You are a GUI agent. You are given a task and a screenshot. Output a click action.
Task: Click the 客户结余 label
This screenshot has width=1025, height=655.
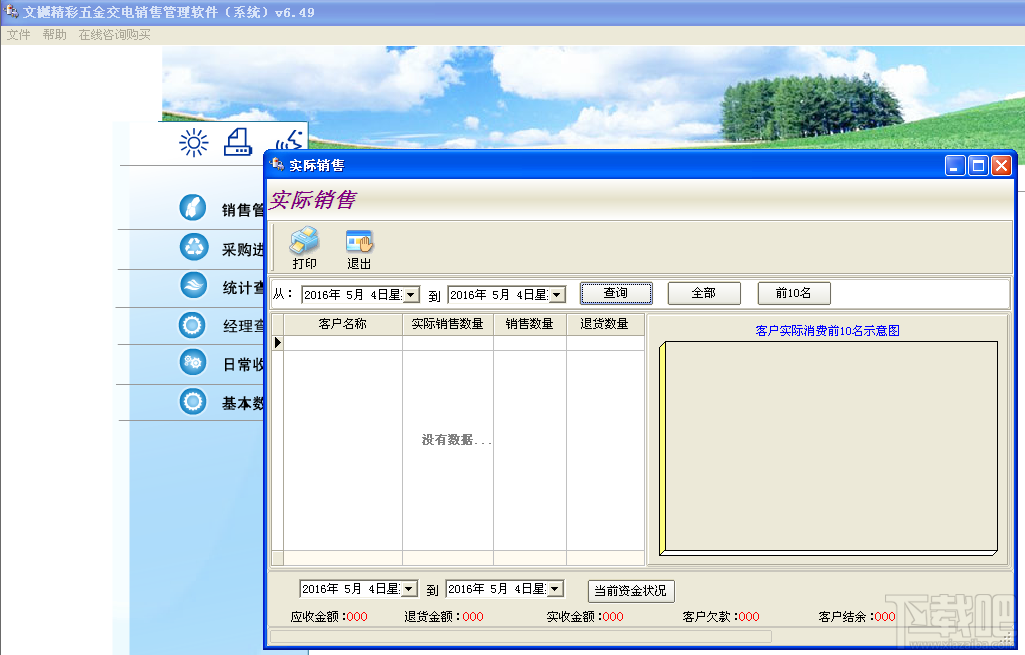click(x=846, y=616)
